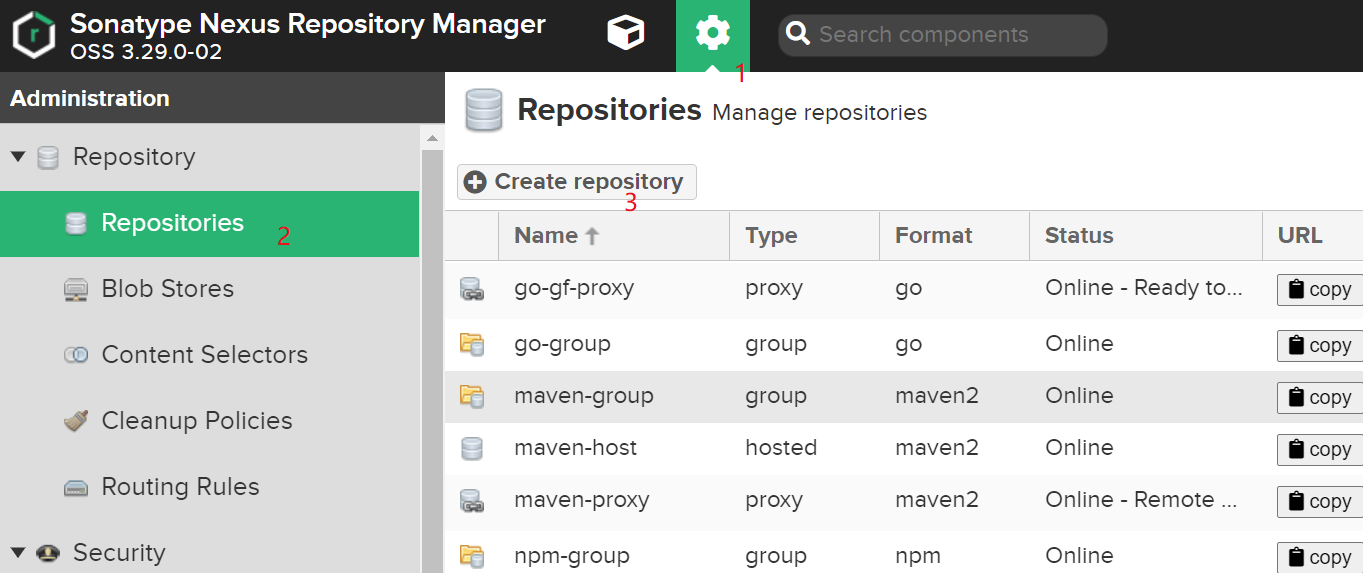Click the Create repository button
This screenshot has width=1363, height=573.
tap(577, 182)
